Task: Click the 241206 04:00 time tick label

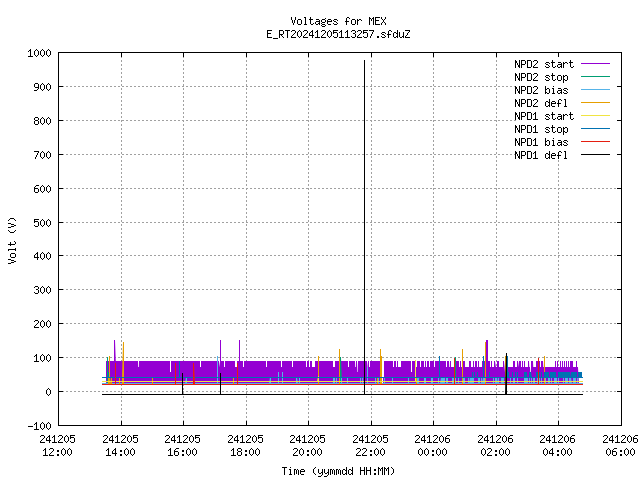Action: point(558,446)
